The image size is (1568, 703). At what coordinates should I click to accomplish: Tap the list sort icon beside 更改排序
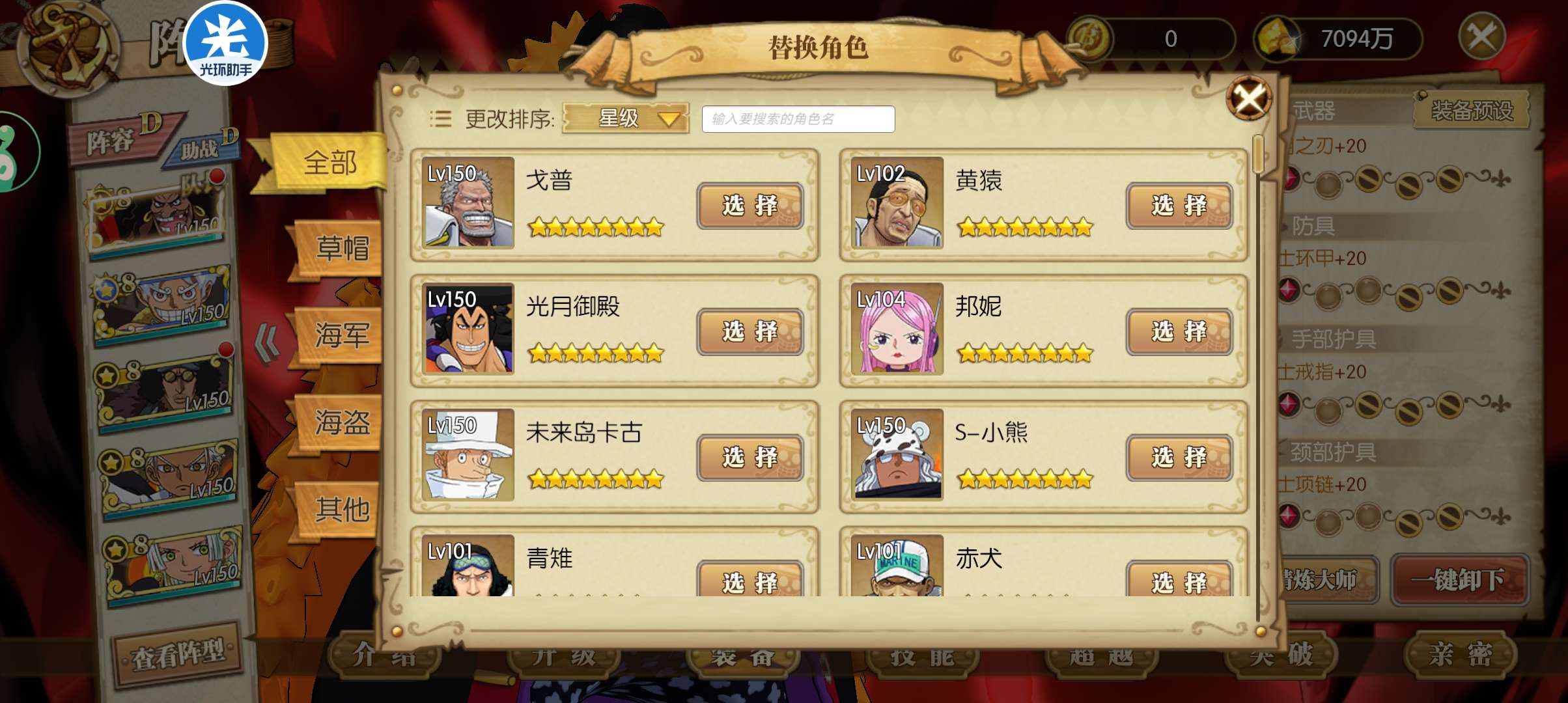440,119
